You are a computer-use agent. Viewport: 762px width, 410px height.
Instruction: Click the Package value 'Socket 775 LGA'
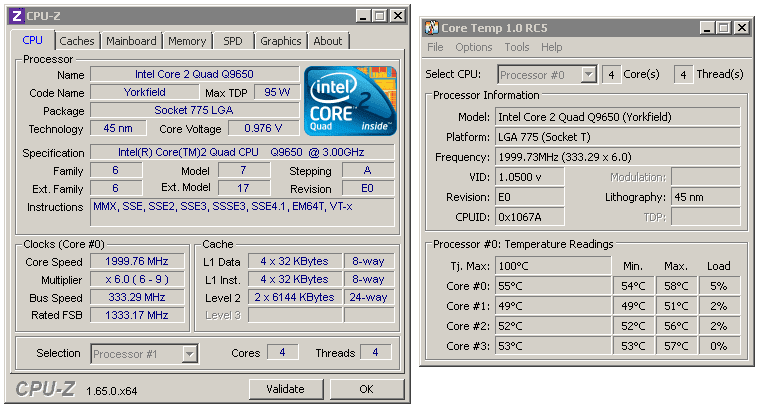point(194,110)
